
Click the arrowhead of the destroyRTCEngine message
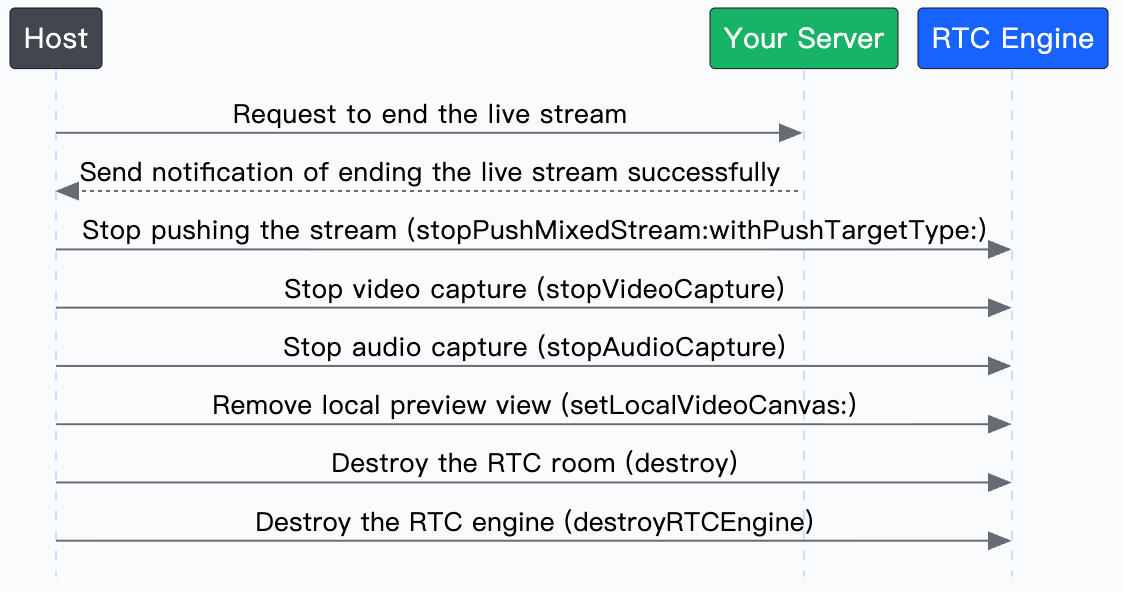coord(999,540)
